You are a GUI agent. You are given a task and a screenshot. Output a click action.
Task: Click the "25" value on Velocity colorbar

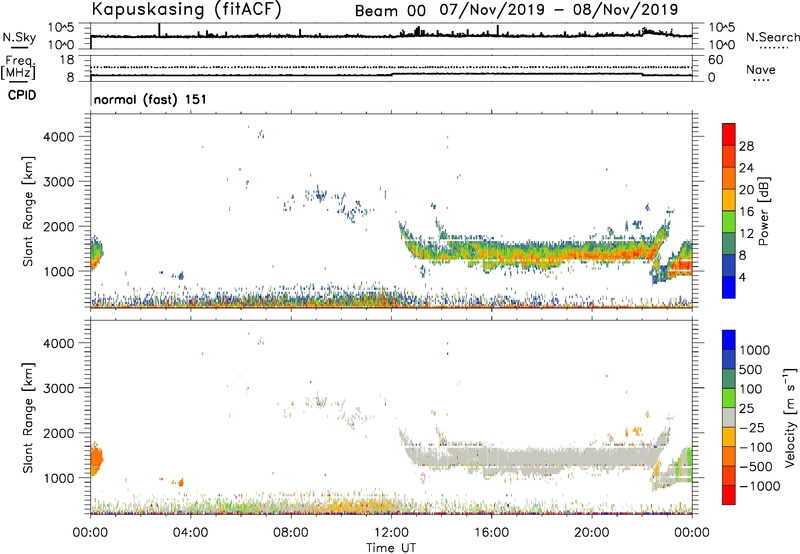[x=746, y=408]
